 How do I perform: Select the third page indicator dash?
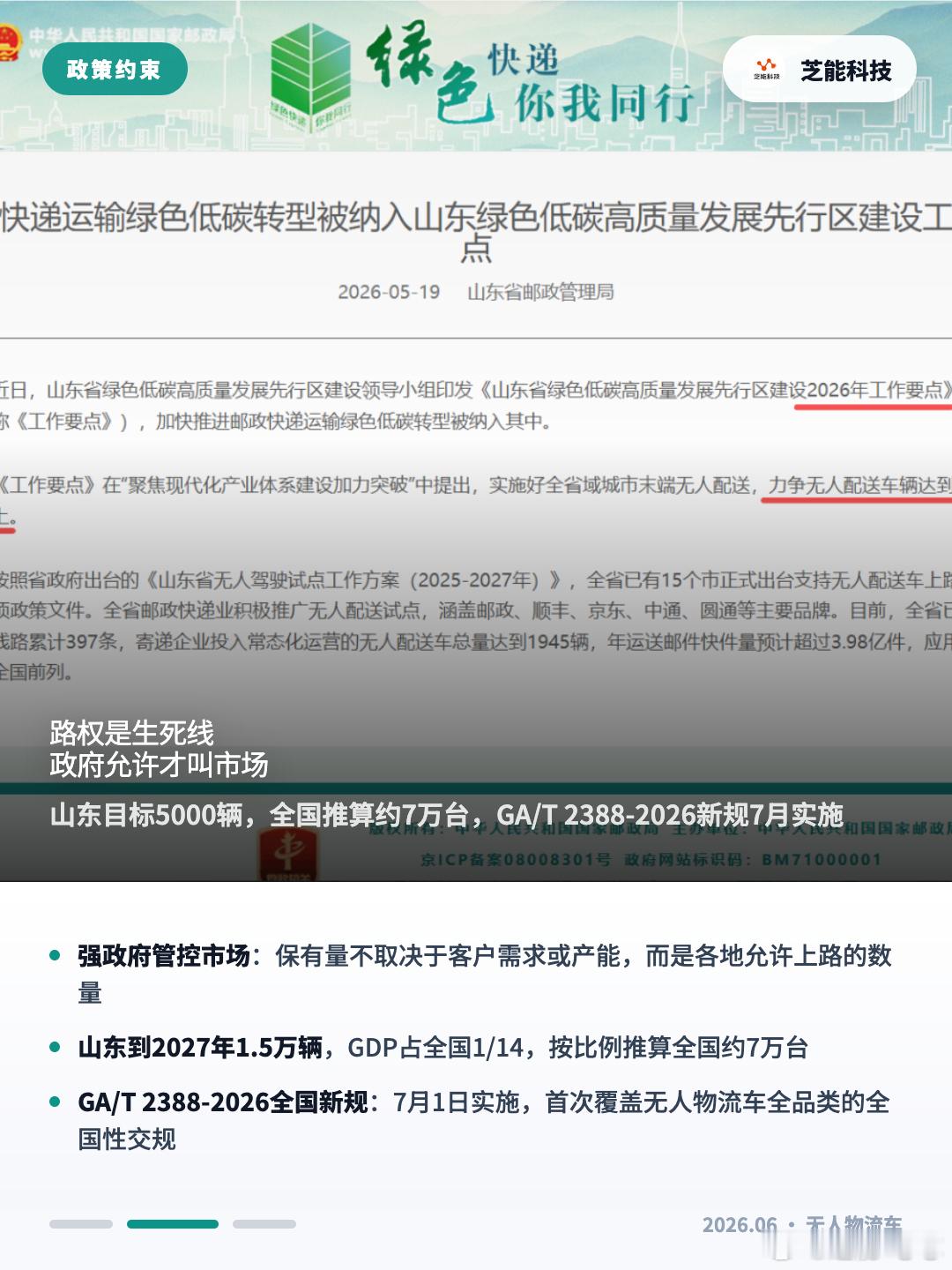264,1224
